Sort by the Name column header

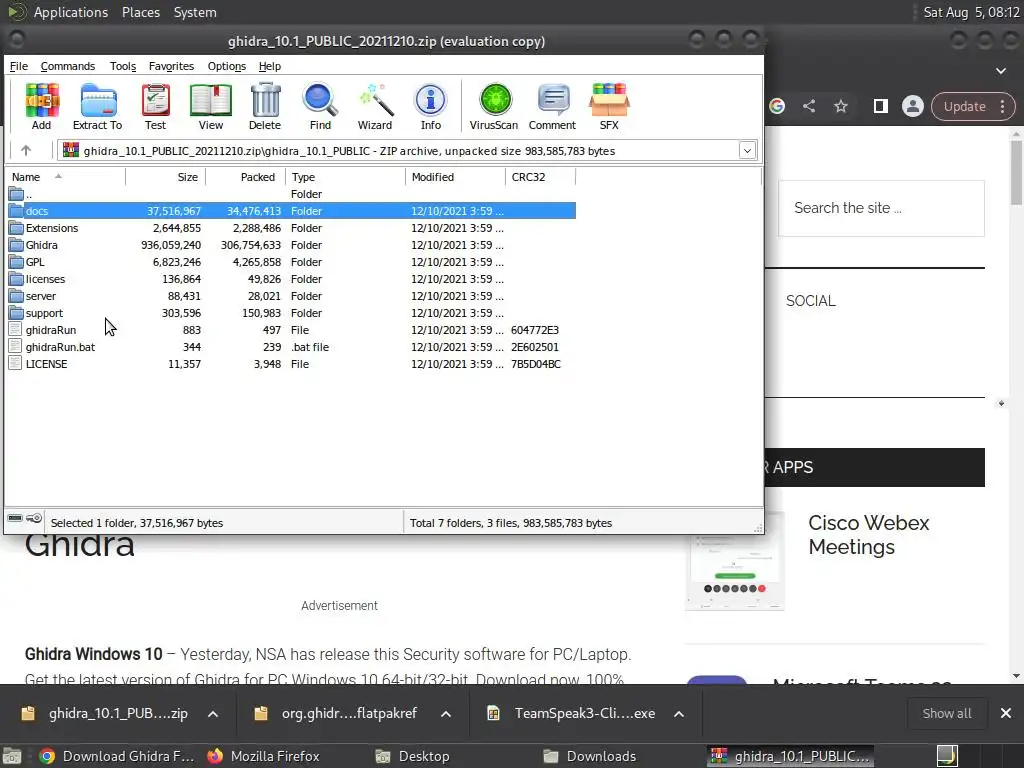[65, 177]
